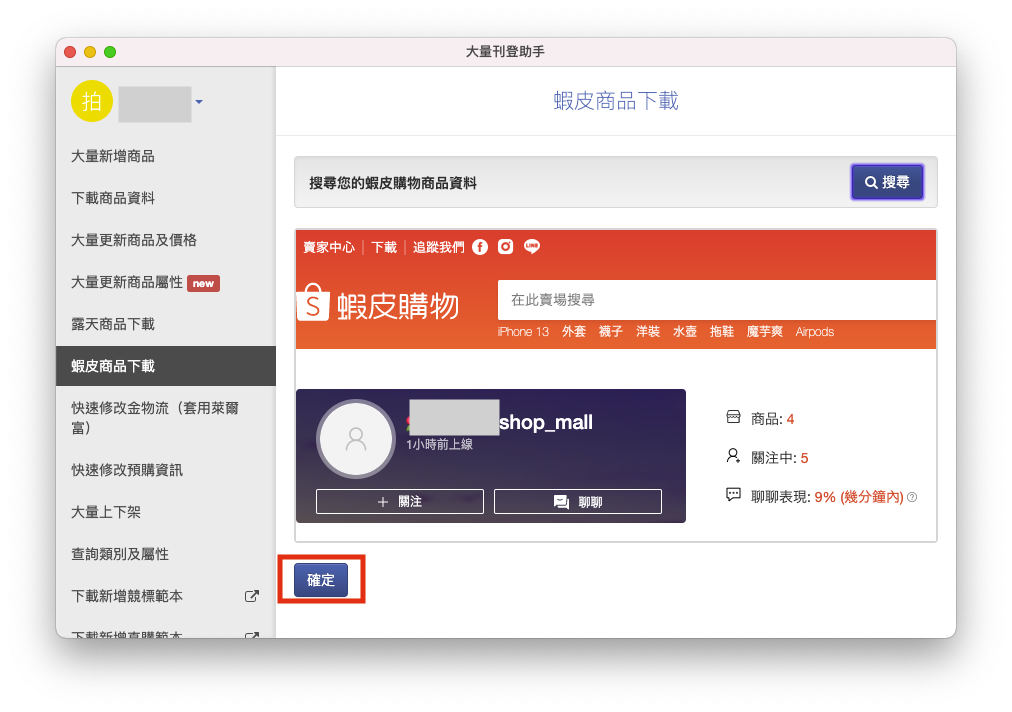The height and width of the screenshot is (712, 1012).
Task: Click the shop profile avatar picture
Action: click(355, 438)
